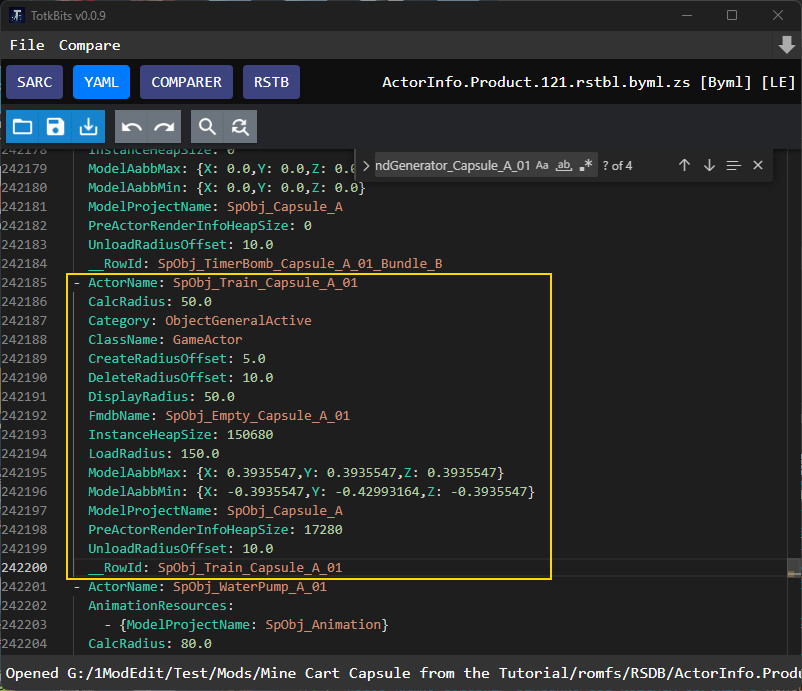Open the Compare menu
Viewport: 802px width, 691px height.
point(89,44)
